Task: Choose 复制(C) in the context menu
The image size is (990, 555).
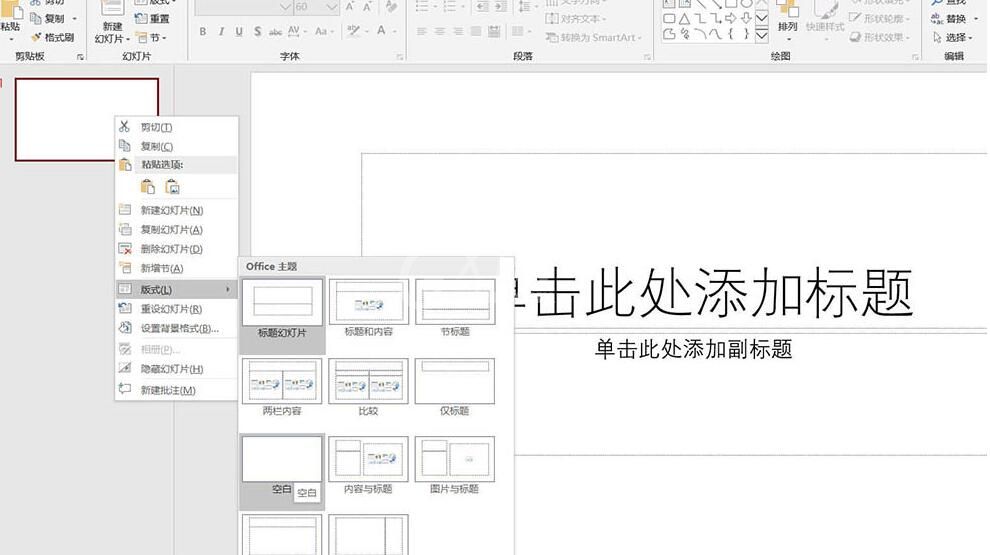Action: tap(176, 146)
